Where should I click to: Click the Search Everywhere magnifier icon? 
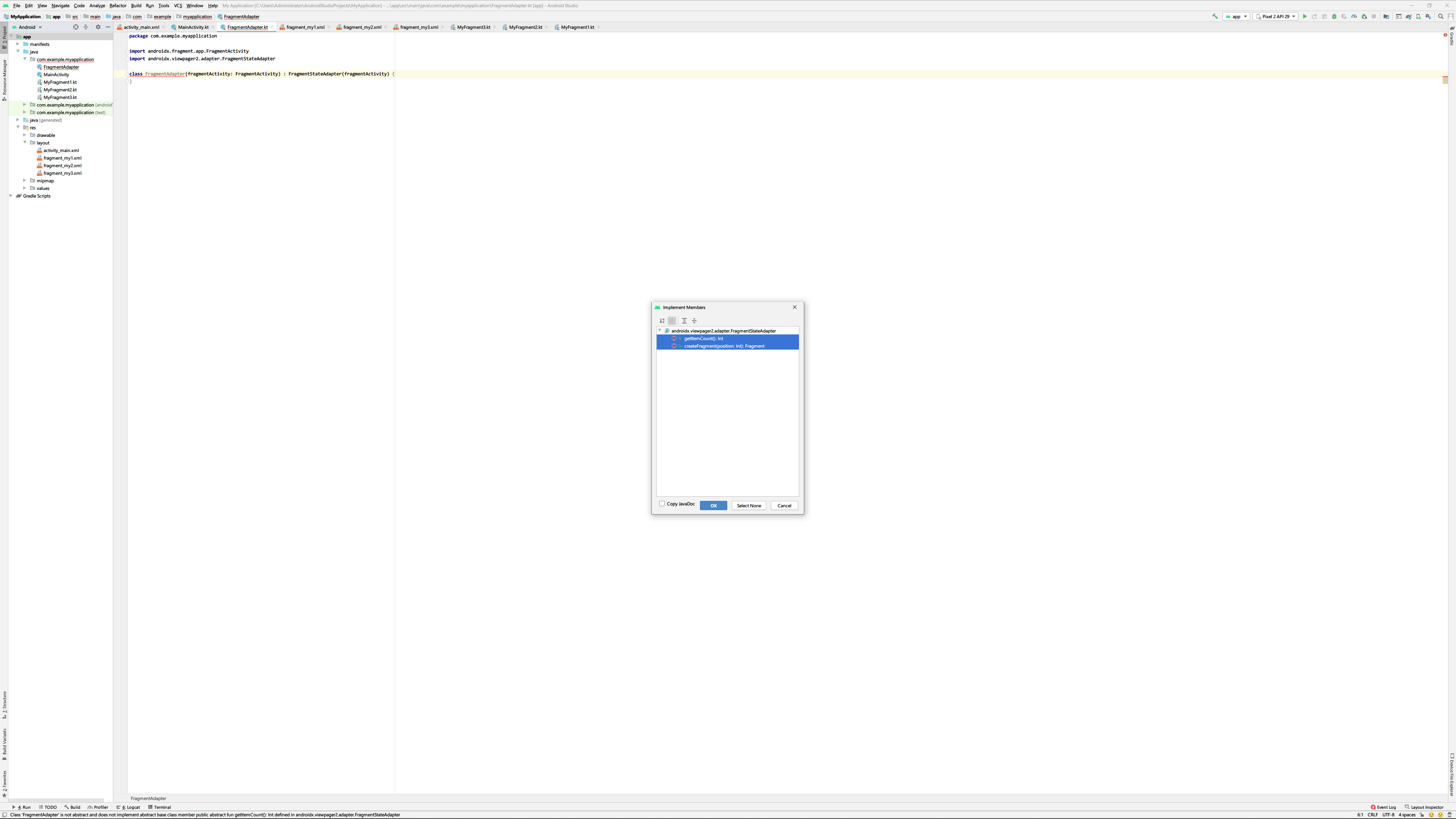pos(1441,16)
